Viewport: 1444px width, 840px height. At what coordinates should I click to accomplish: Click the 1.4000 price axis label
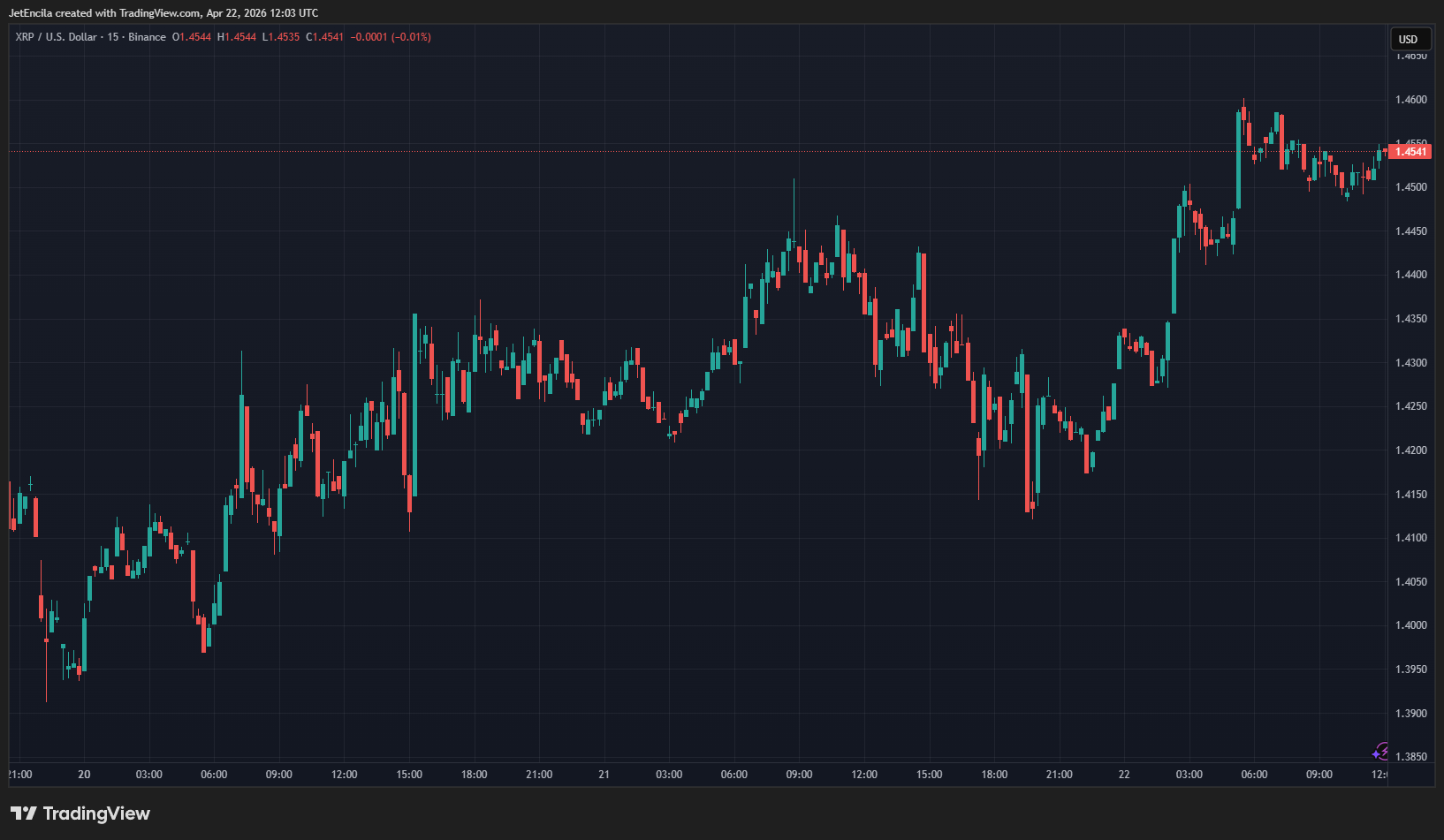point(1410,625)
